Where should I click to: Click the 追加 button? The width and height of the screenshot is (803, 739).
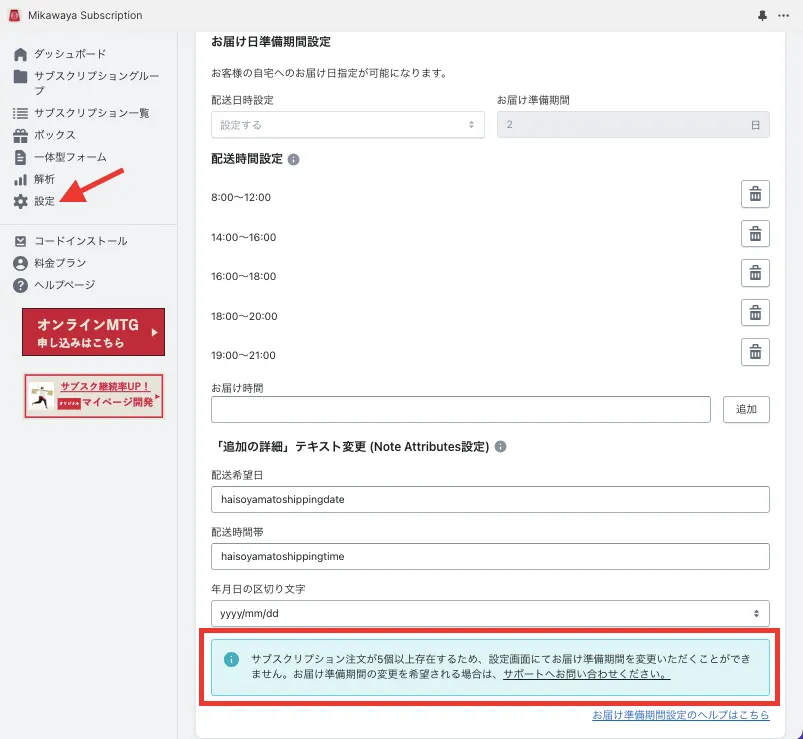point(746,409)
